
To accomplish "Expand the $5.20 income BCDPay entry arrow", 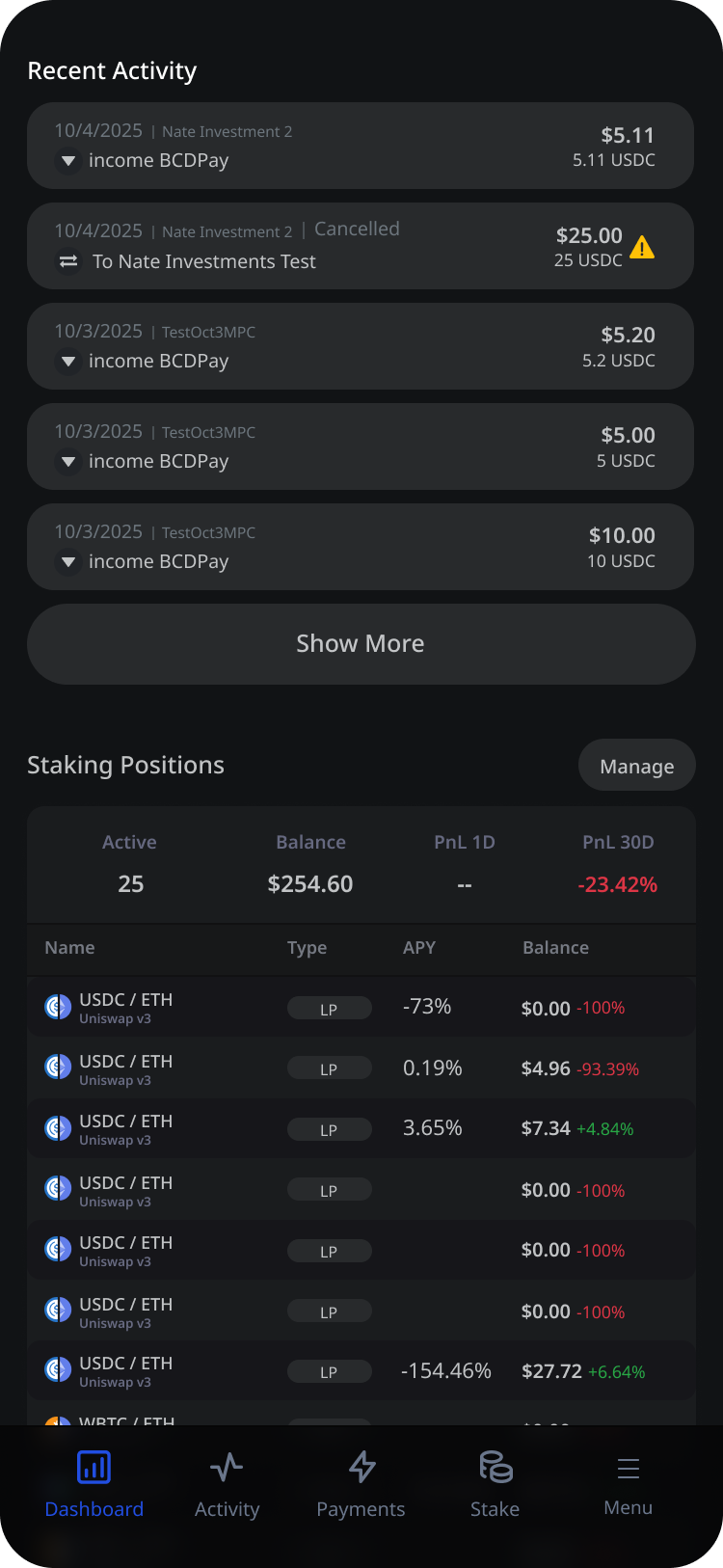I will point(68,362).
